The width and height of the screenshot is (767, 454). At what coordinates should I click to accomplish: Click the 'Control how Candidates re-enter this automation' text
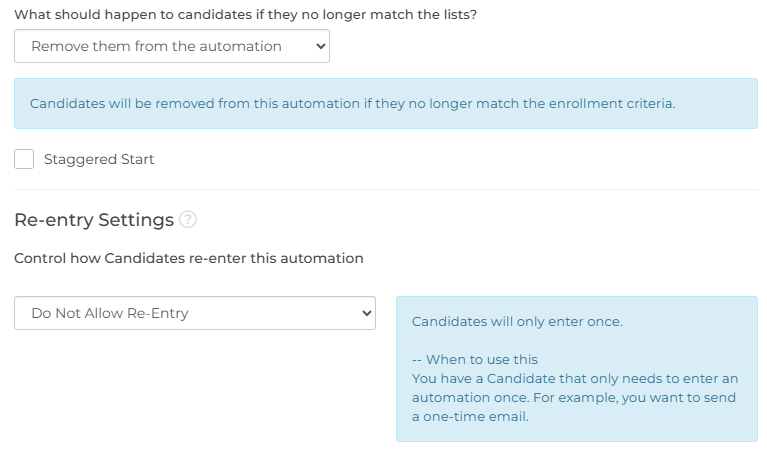[x=189, y=258]
